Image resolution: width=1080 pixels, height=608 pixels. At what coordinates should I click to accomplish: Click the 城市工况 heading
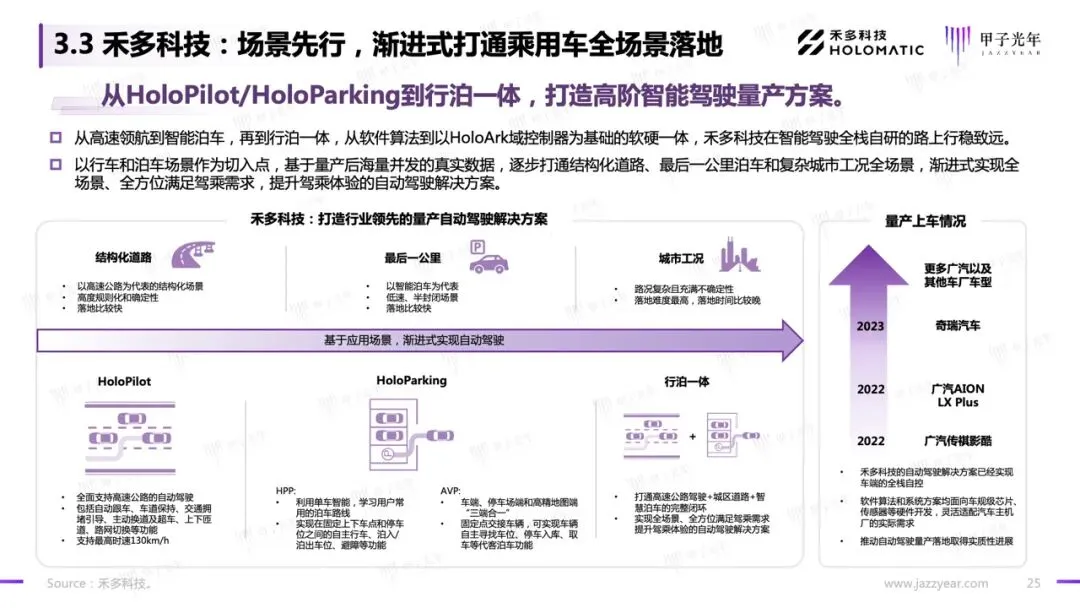(x=681, y=258)
